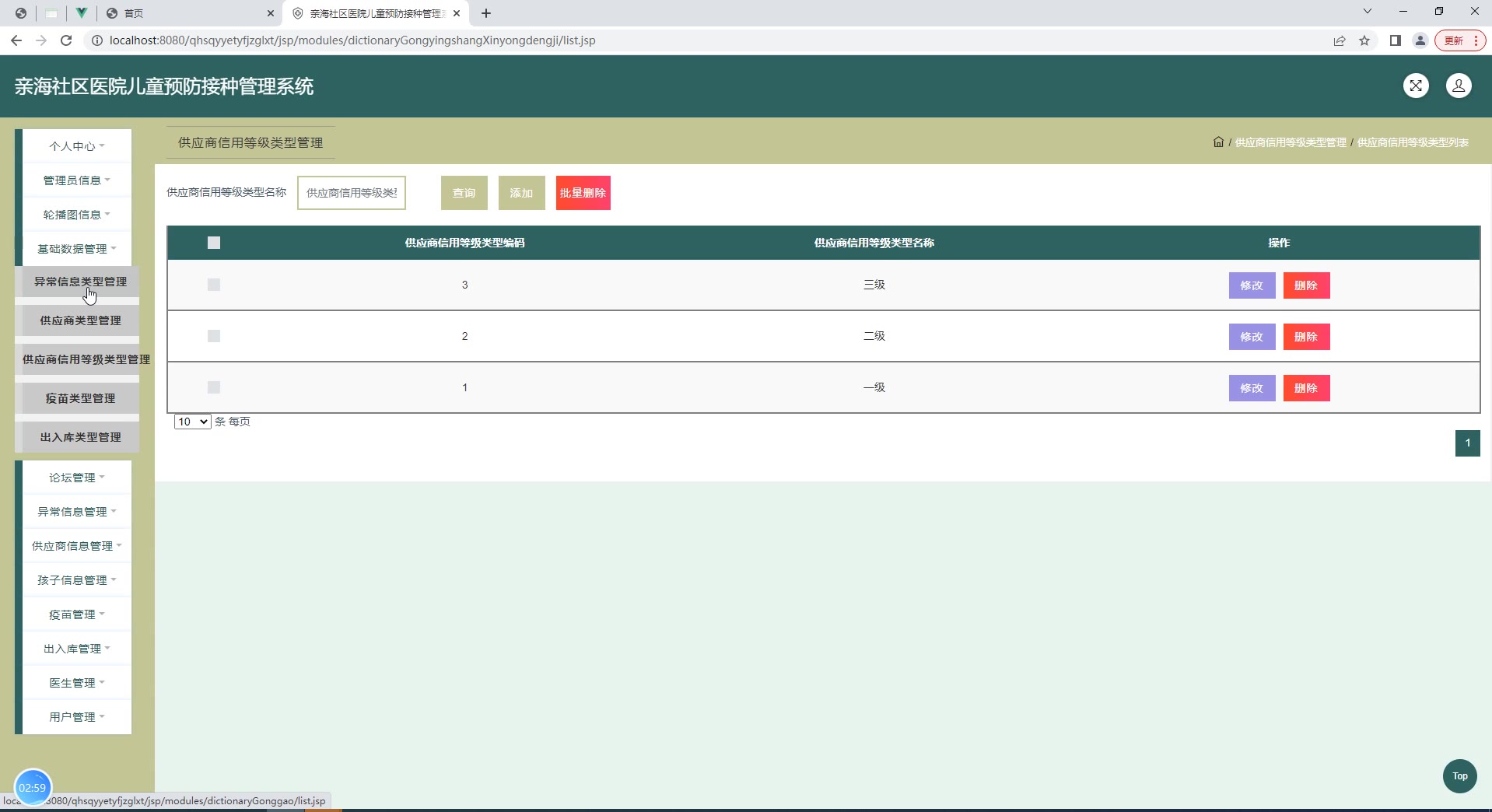Click 删除 for the 二级 row
The height and width of the screenshot is (812, 1492).
(1306, 337)
